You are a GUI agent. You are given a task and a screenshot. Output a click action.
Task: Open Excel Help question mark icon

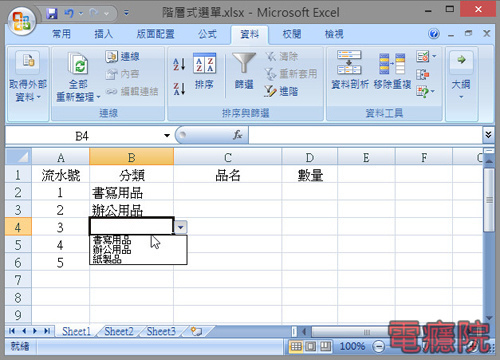434,34
